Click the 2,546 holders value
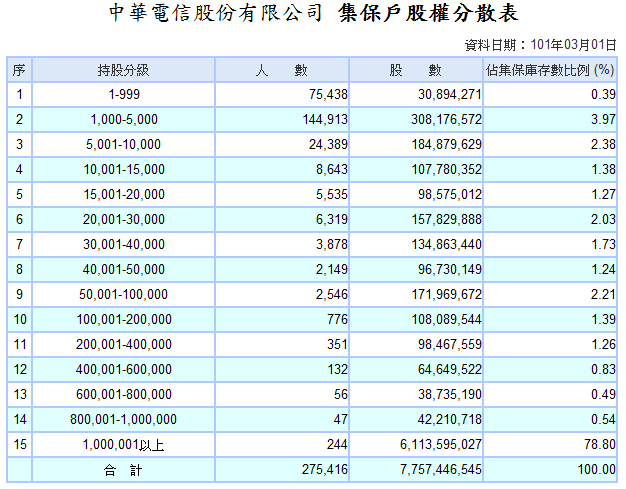This screenshot has height=489, width=626. coord(331,295)
